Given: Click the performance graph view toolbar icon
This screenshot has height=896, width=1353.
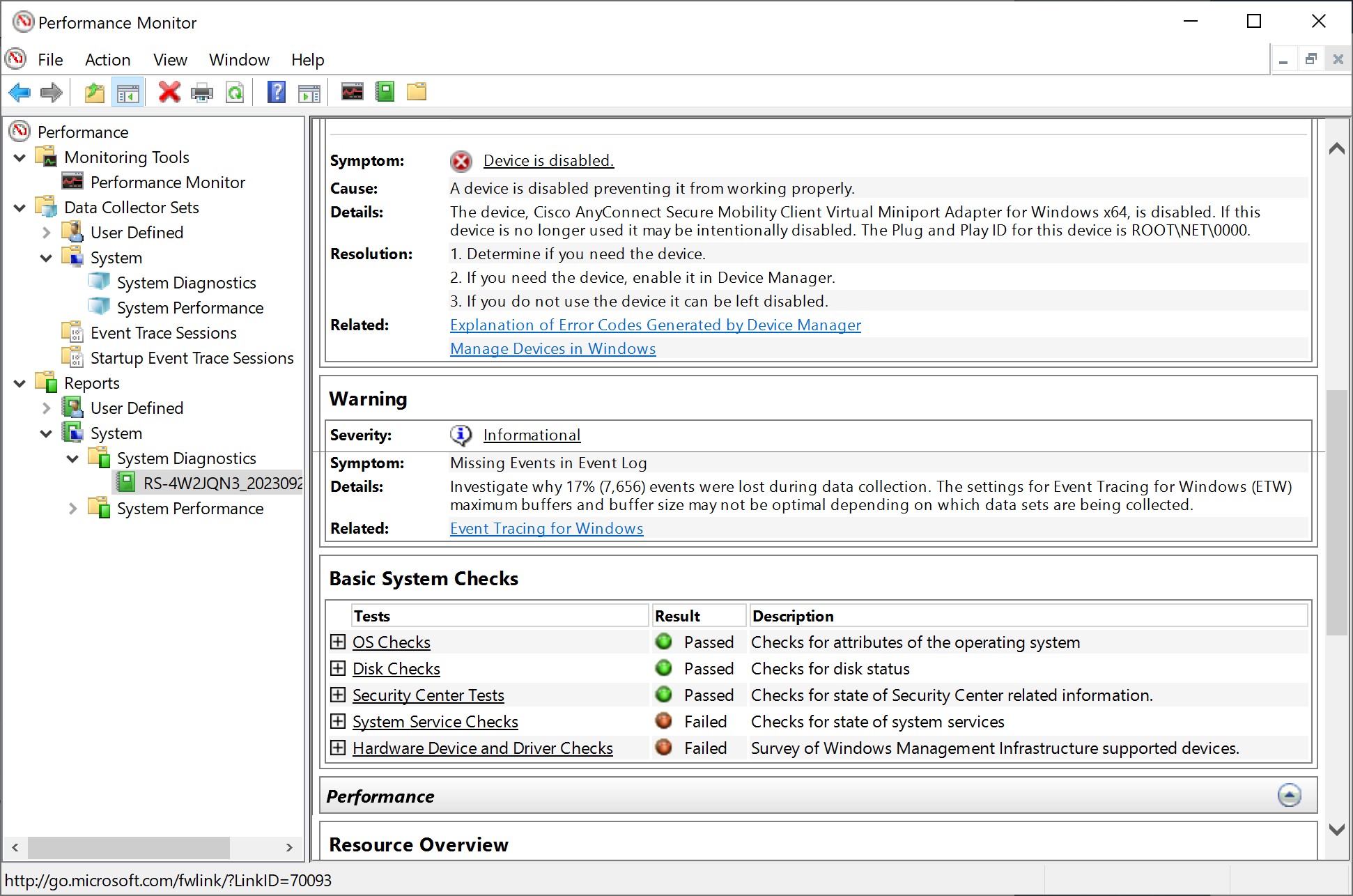Looking at the screenshot, I should [x=352, y=92].
